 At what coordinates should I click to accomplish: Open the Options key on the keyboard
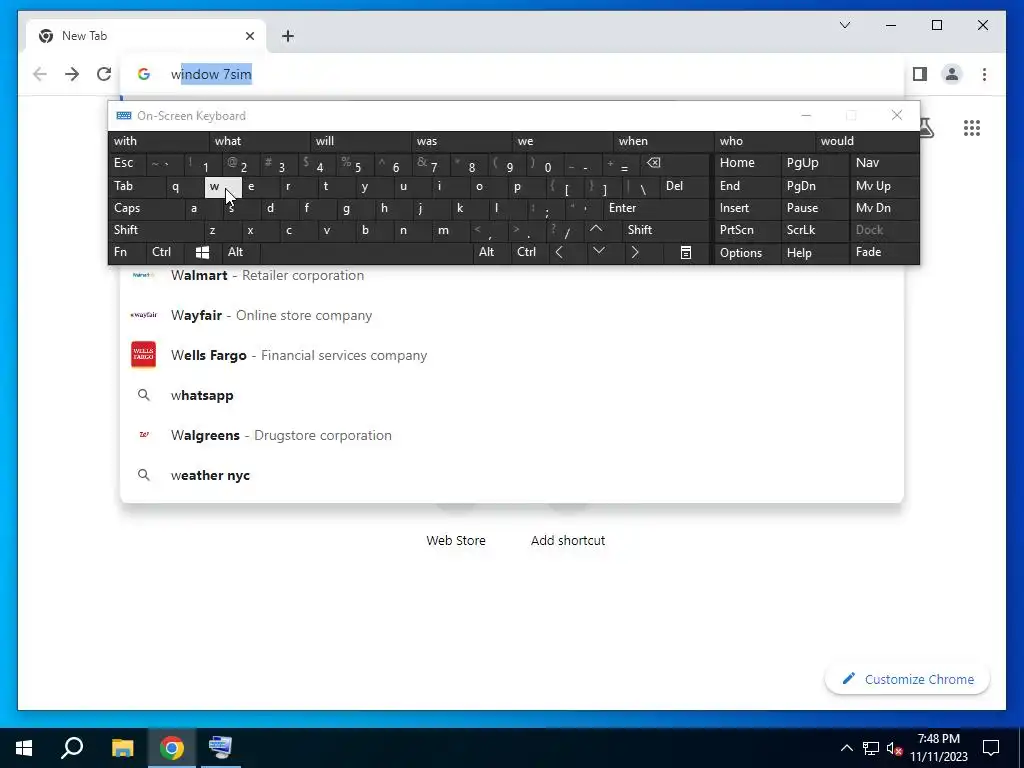(x=748, y=253)
